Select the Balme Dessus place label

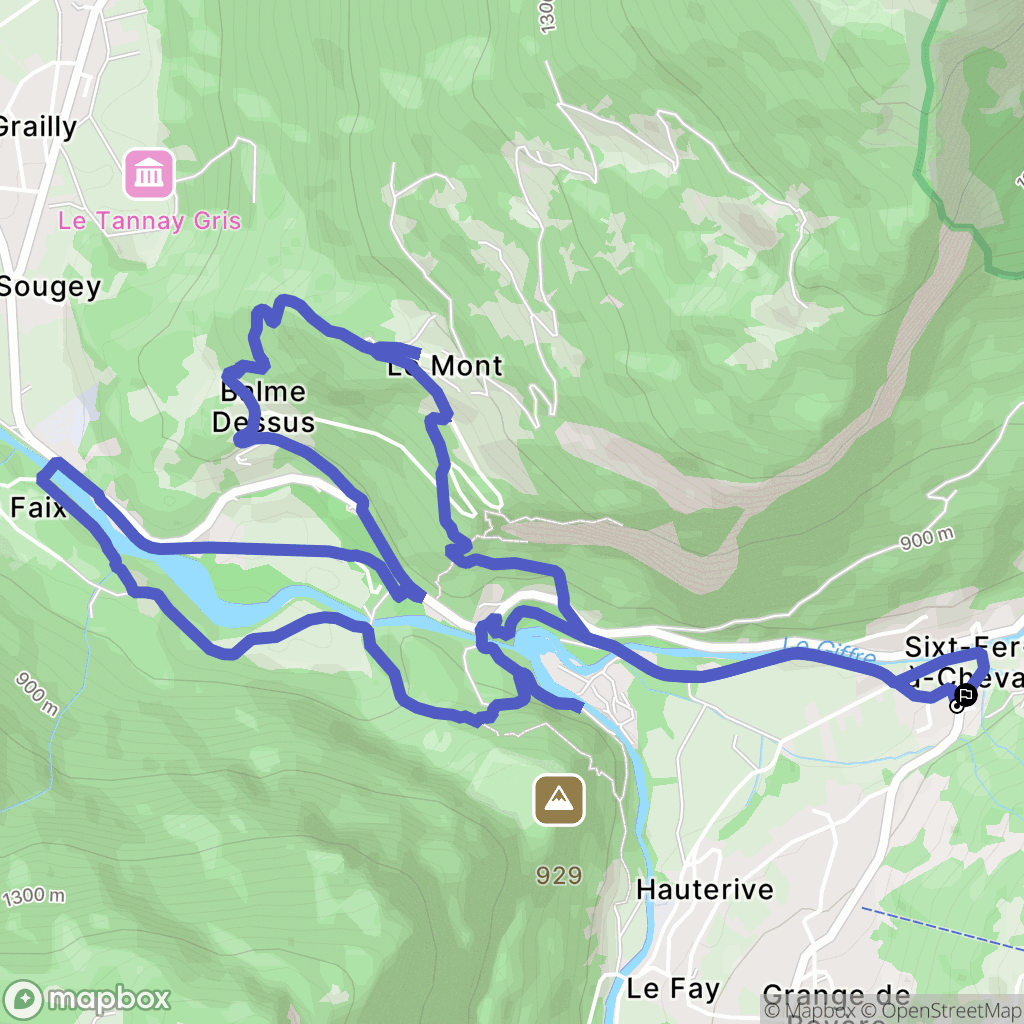[x=264, y=407]
